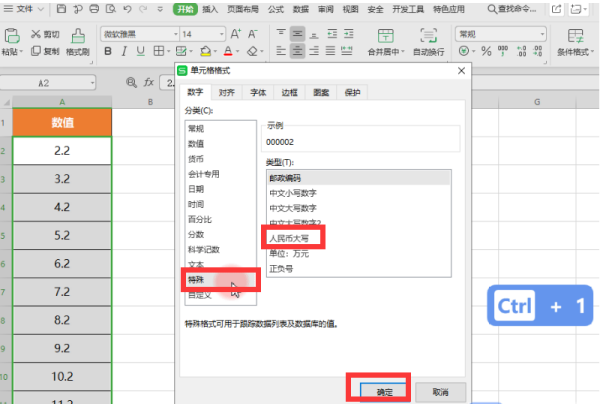This screenshot has width=600, height=404.
Task: Open the Name Box dropdown next to A2
Action: point(92,83)
